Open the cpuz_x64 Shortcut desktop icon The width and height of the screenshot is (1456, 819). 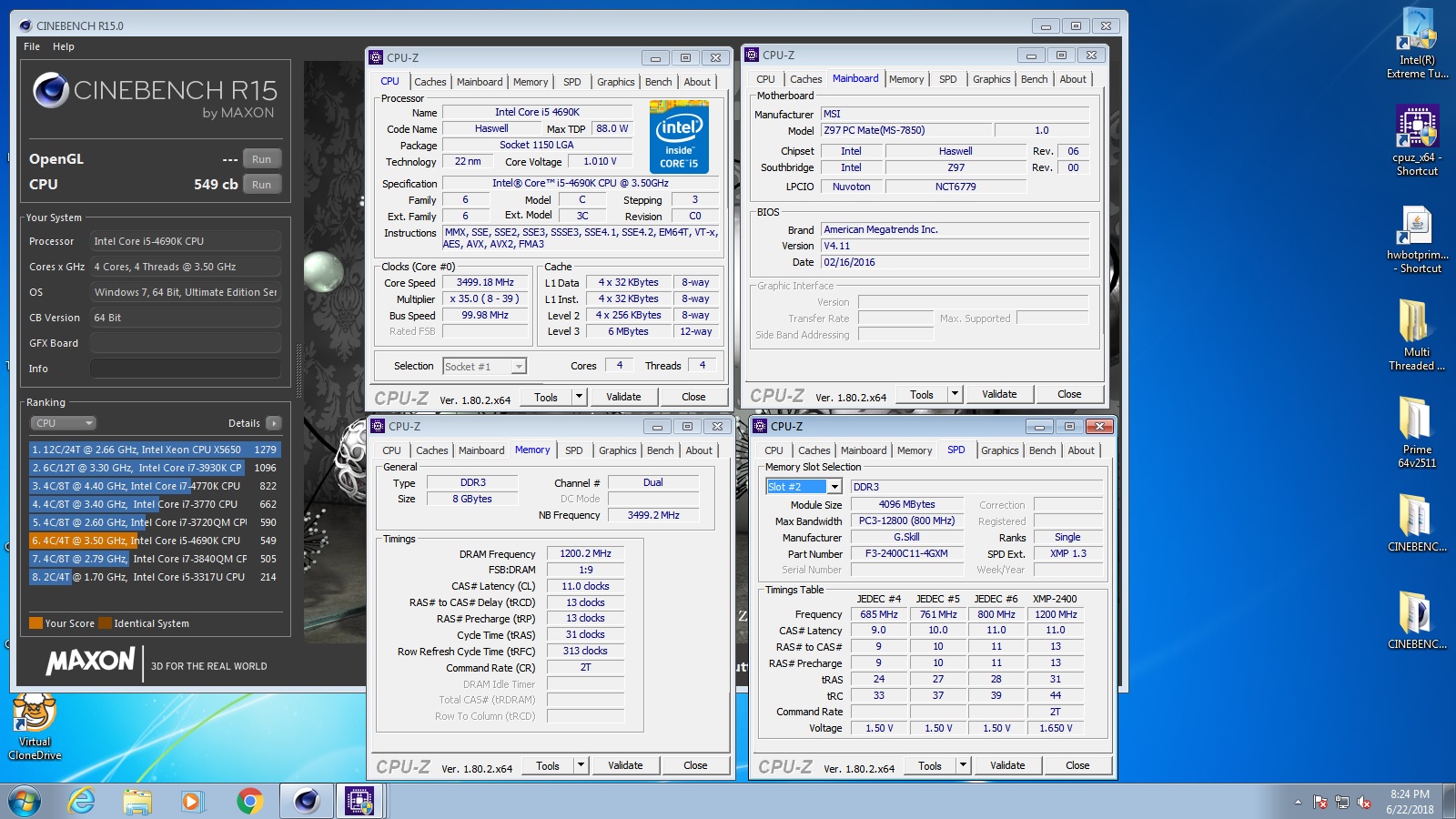point(1417,141)
